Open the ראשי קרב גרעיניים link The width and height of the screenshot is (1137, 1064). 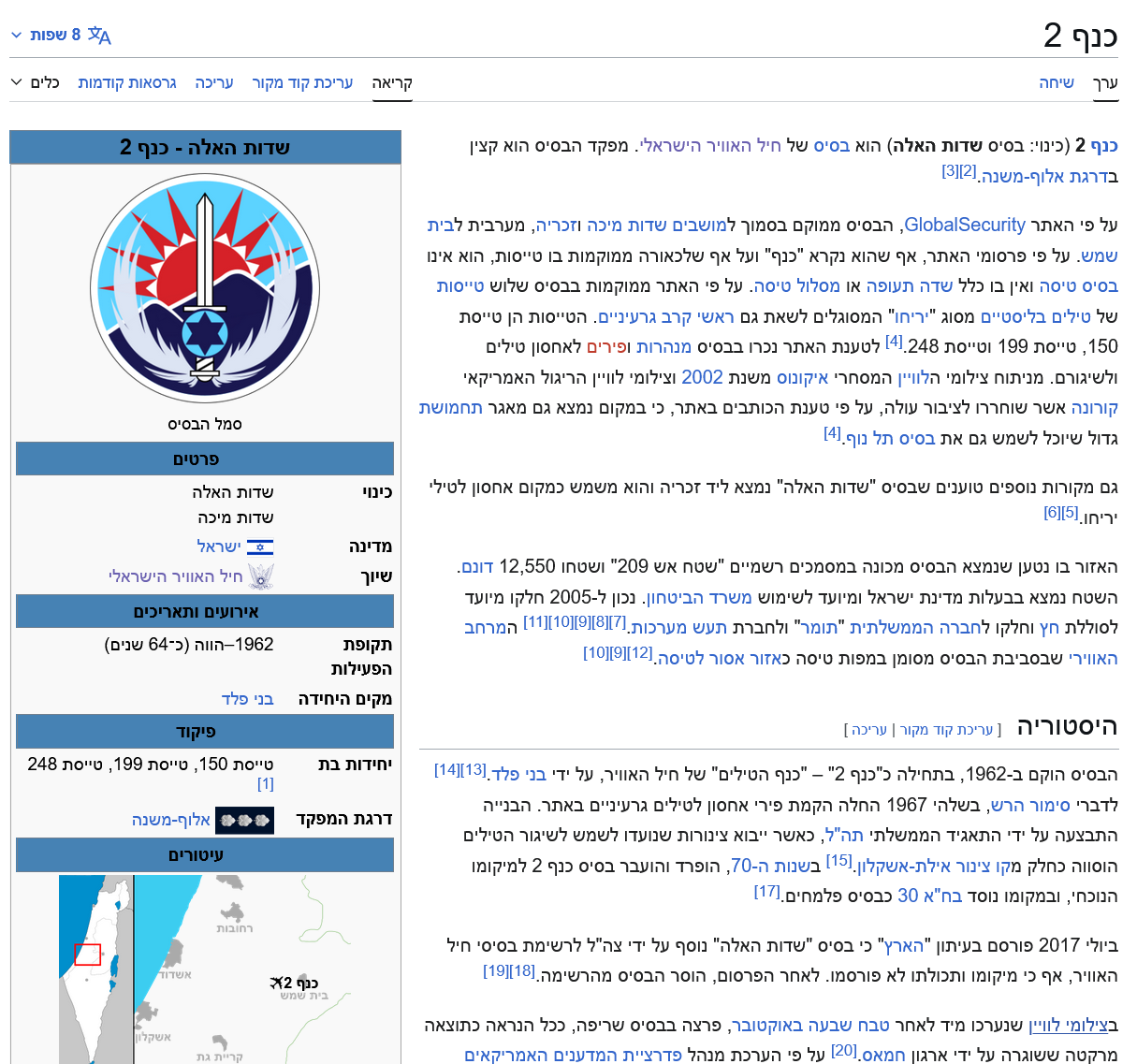[x=666, y=317]
